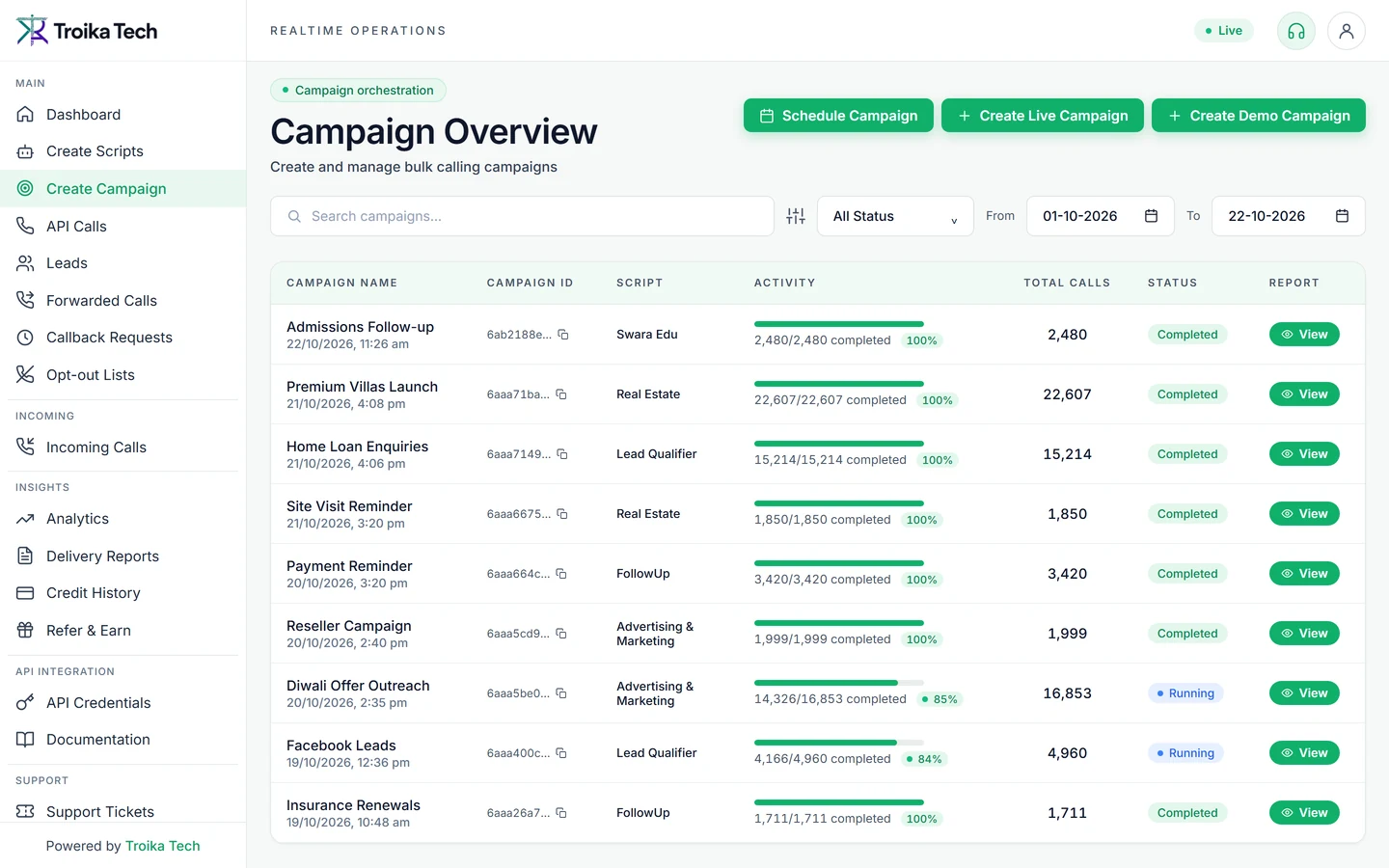Image resolution: width=1389 pixels, height=868 pixels.
Task: Click the From date 01-10-2026 value
Action: pyautogui.click(x=1079, y=216)
